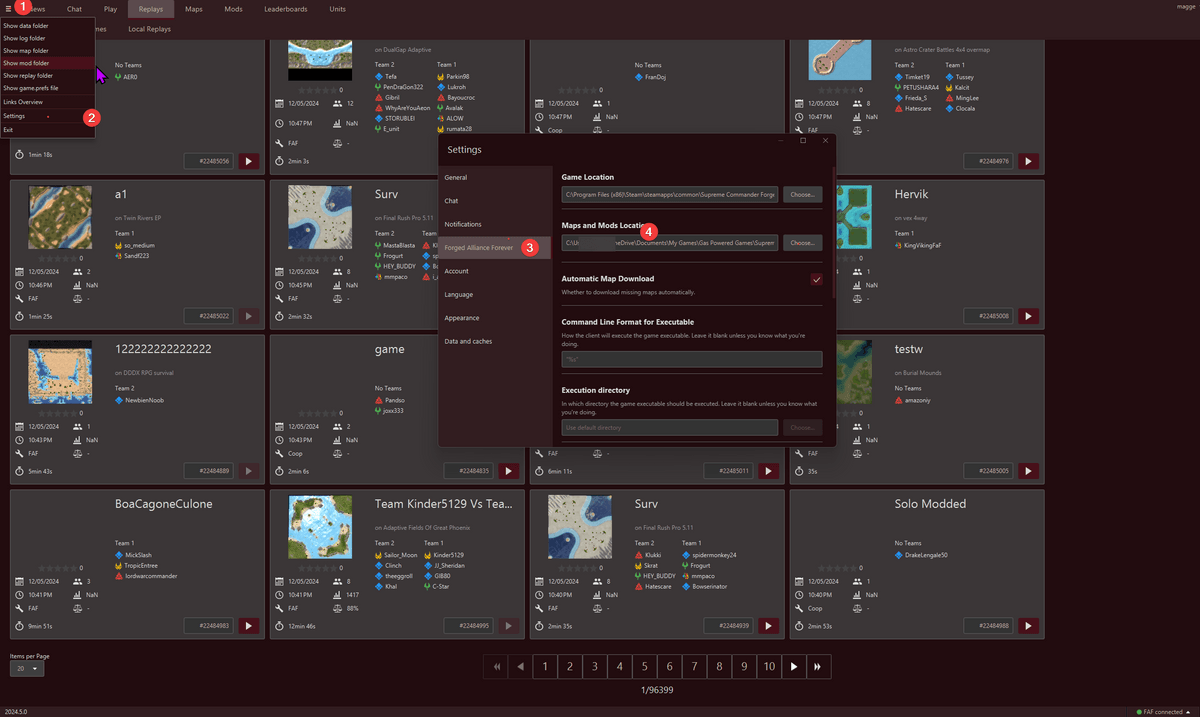Click the Game Location path field
This screenshot has height=717, width=1200.
point(670,195)
